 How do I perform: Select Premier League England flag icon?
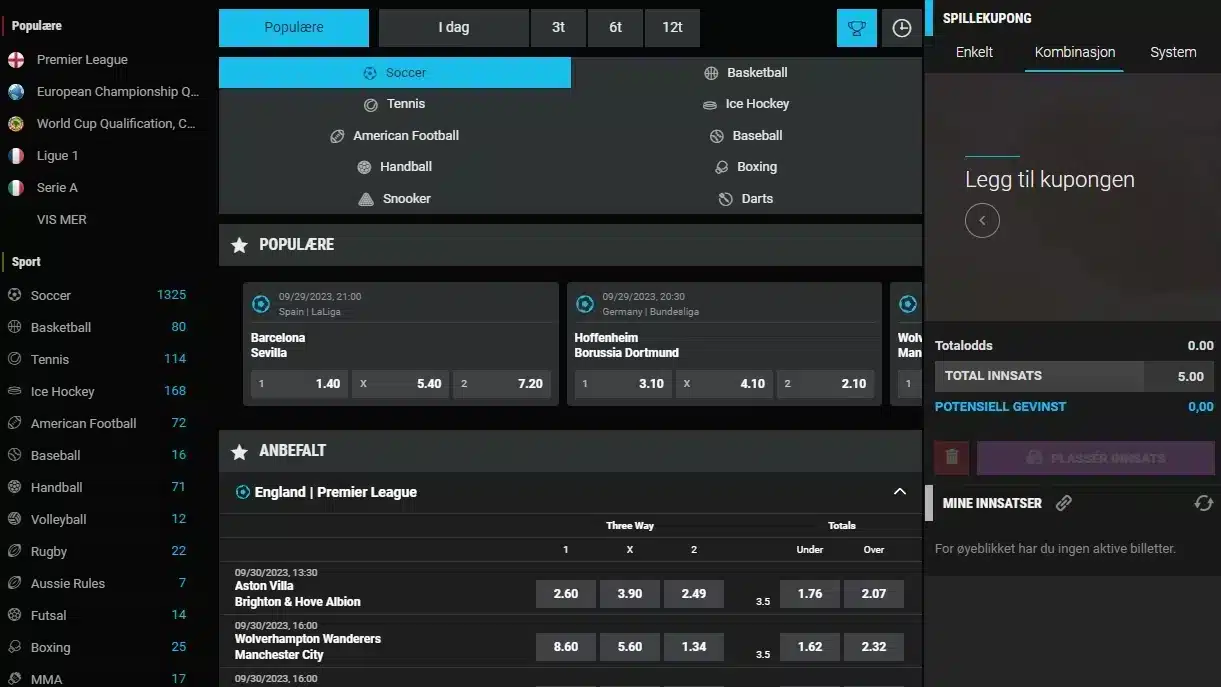coord(16,59)
